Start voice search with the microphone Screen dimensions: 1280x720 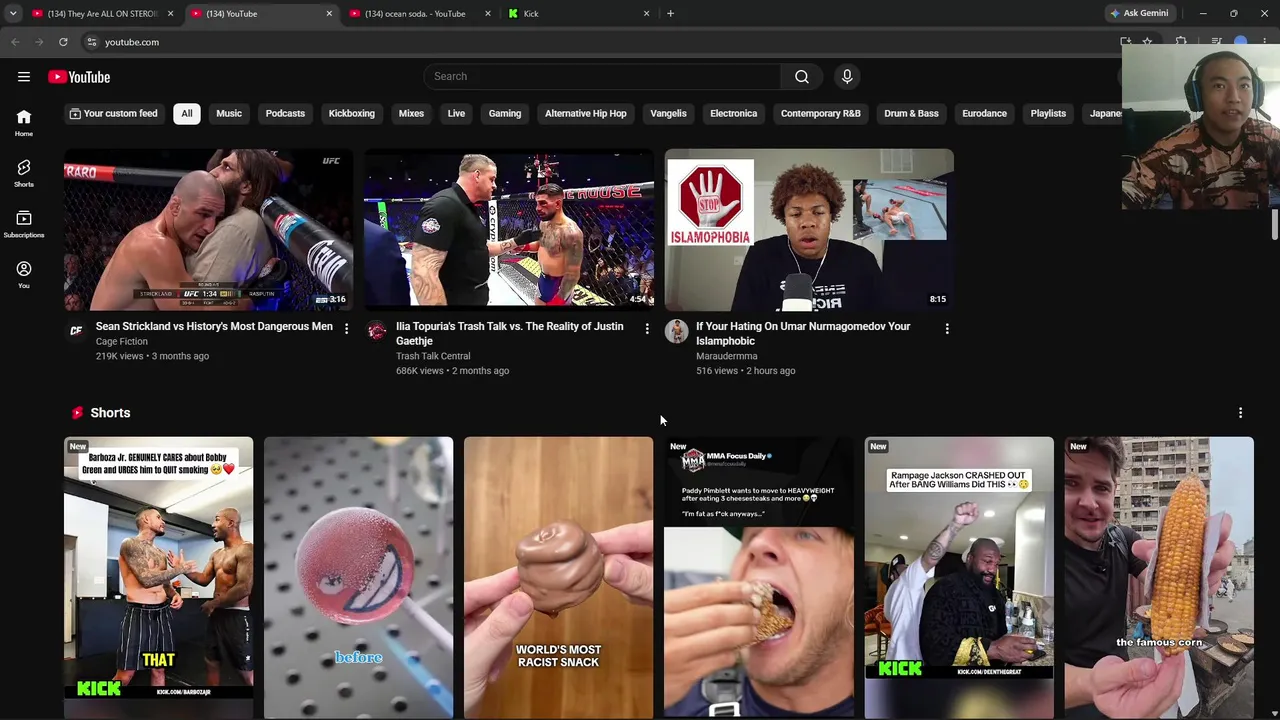[847, 77]
